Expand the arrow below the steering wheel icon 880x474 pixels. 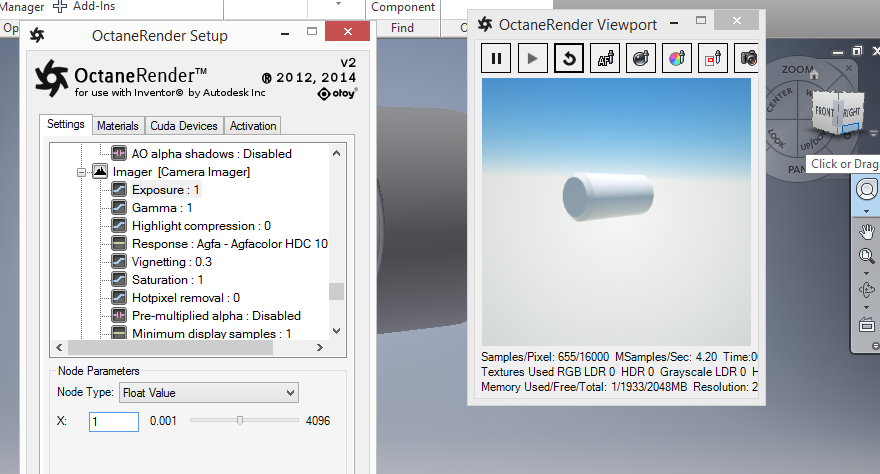(867, 211)
